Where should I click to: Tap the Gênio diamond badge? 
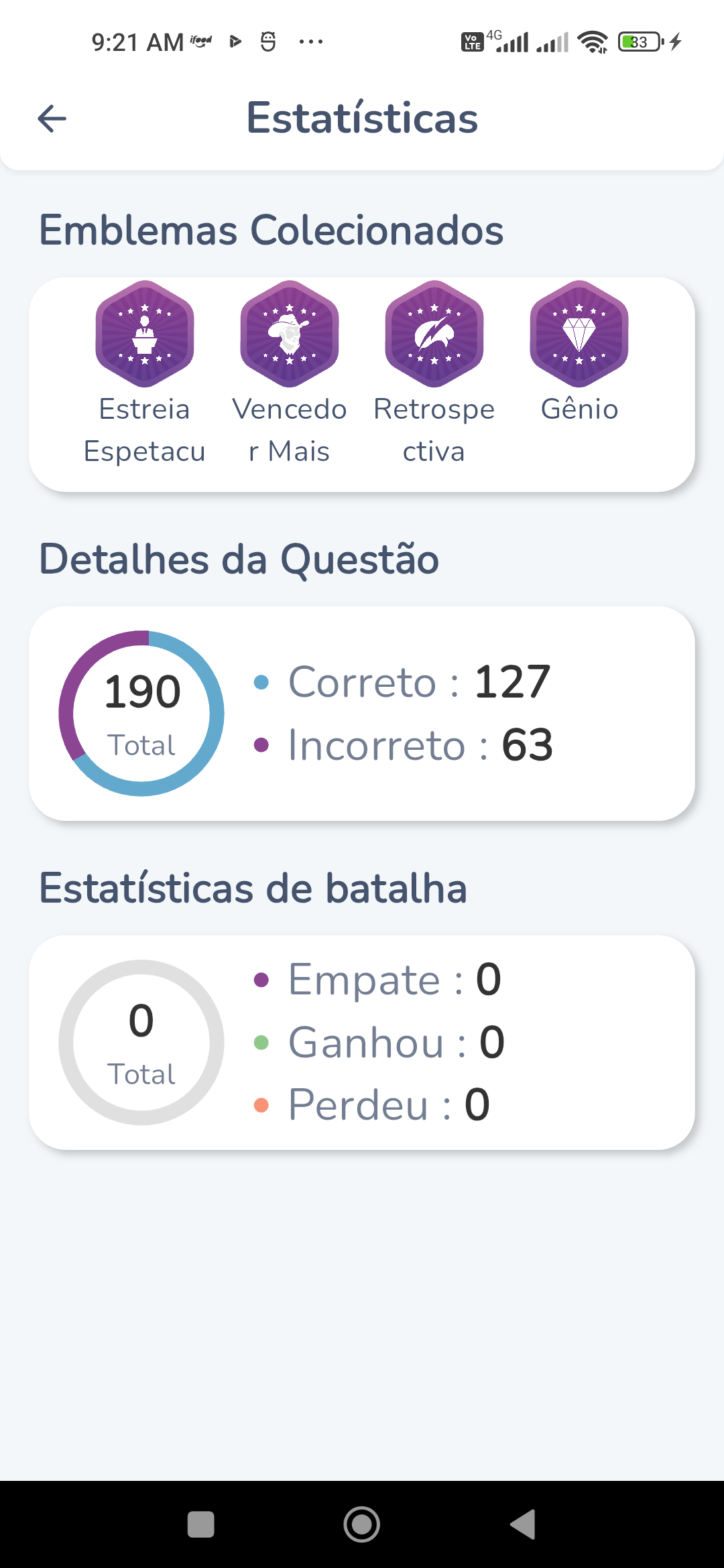tap(579, 334)
